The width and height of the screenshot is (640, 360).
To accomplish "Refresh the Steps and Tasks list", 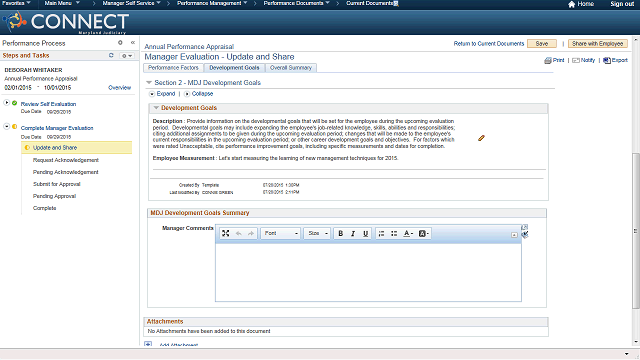I will [111, 55].
